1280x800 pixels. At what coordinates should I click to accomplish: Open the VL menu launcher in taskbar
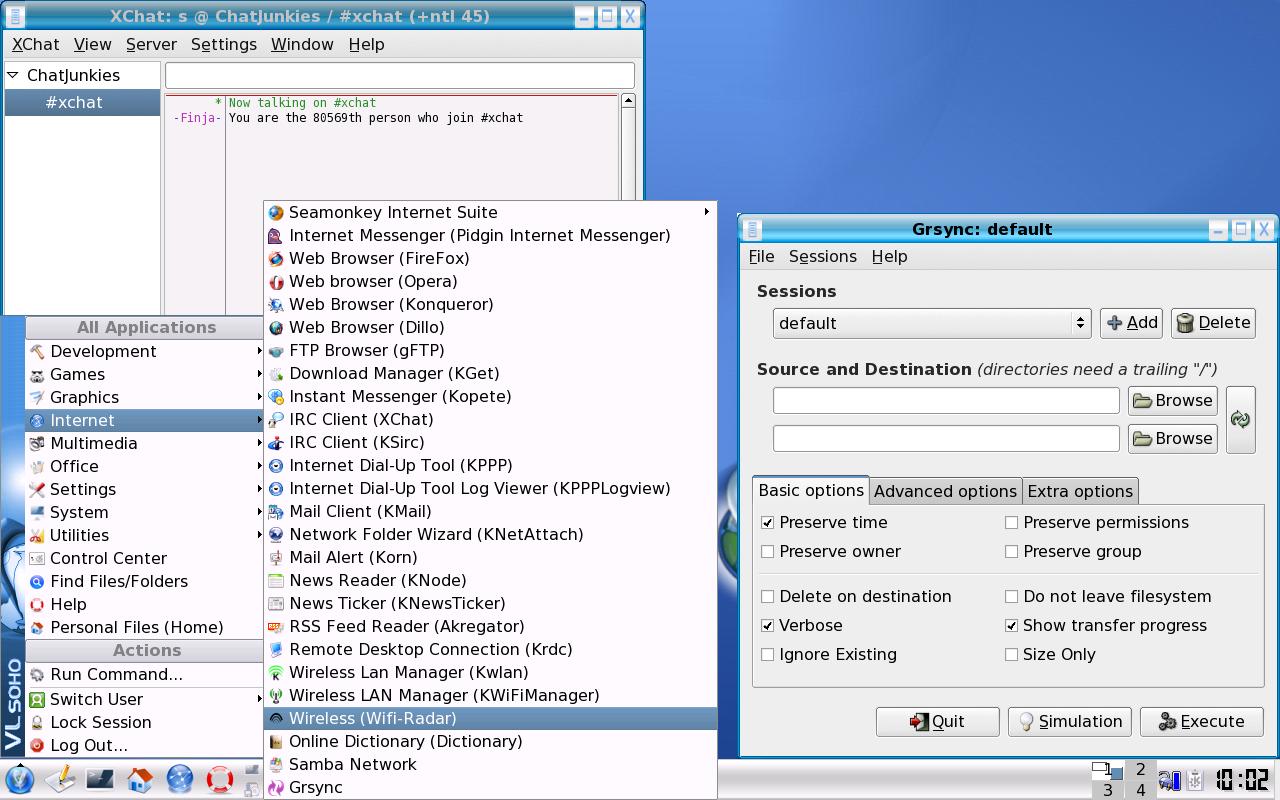point(20,778)
